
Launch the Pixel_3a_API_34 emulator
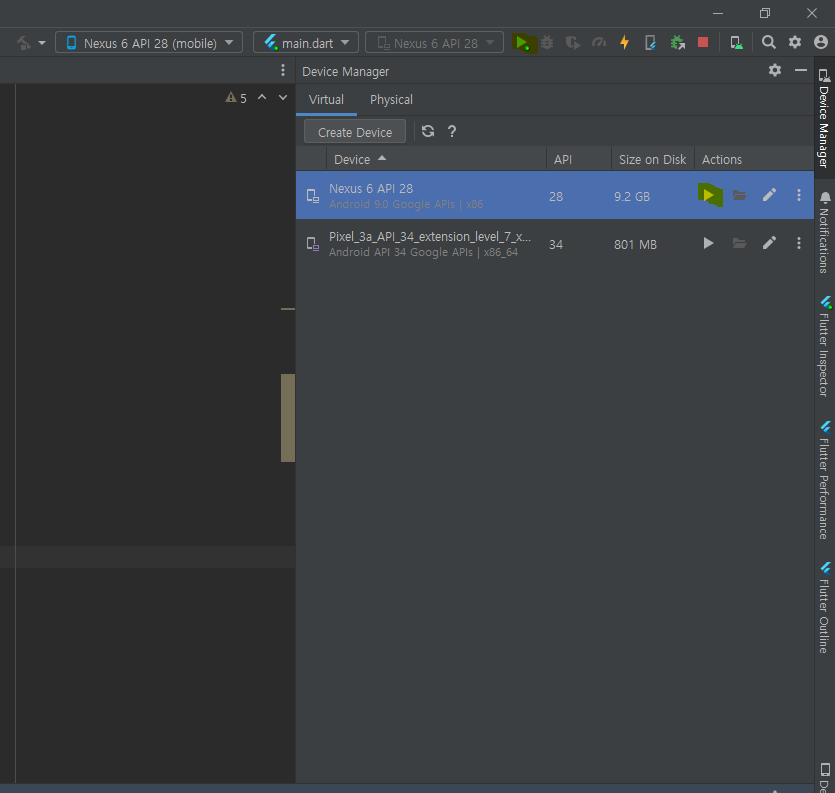click(708, 243)
